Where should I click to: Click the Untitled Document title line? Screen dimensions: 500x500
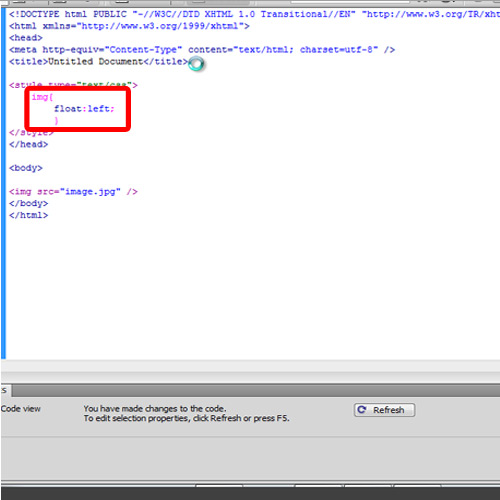pyautogui.click(x=98, y=62)
